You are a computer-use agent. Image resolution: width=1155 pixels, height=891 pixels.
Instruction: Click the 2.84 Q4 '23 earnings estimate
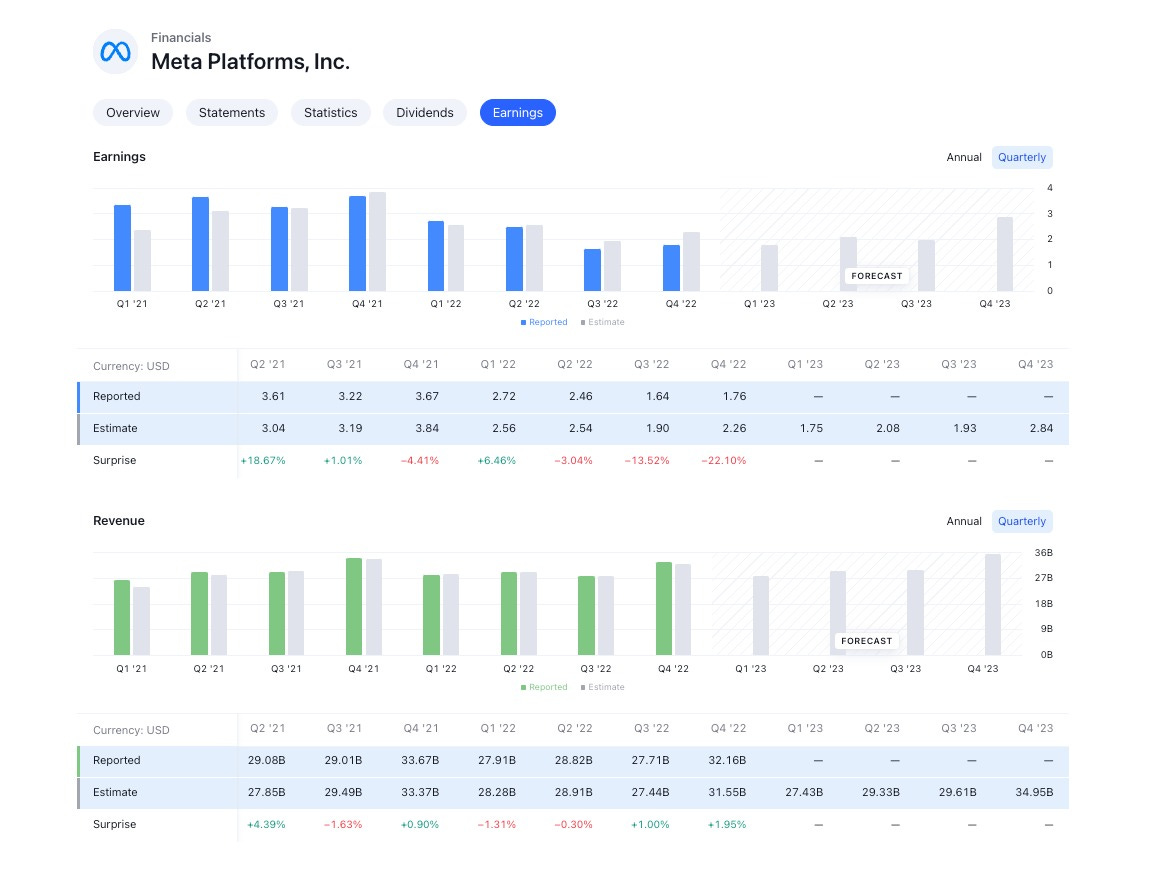pyautogui.click(x=1042, y=429)
